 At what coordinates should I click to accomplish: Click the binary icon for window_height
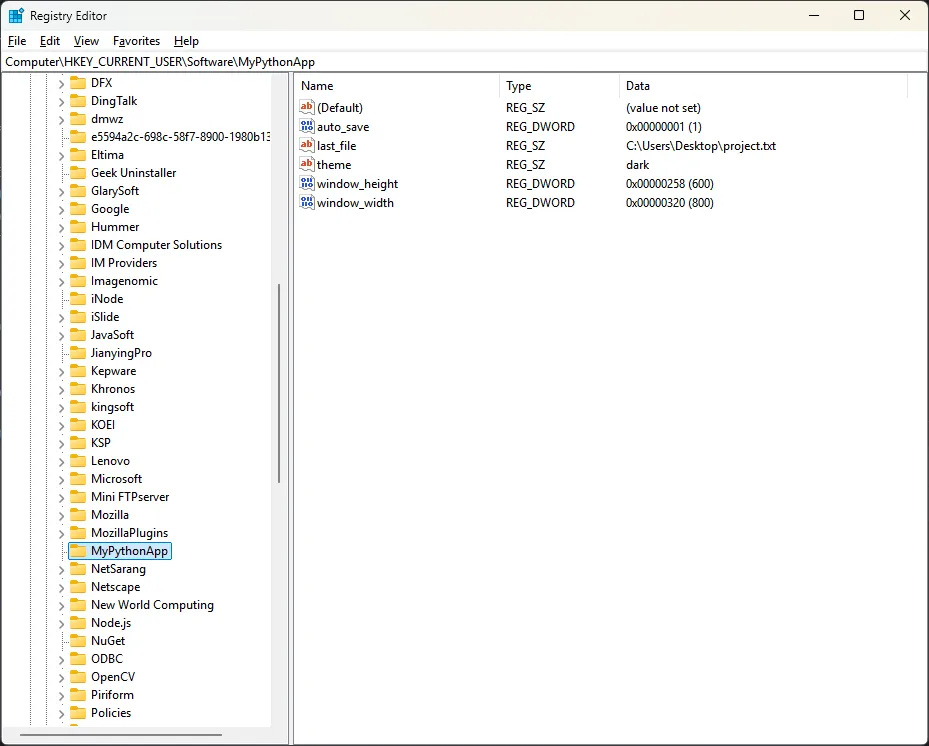click(307, 184)
